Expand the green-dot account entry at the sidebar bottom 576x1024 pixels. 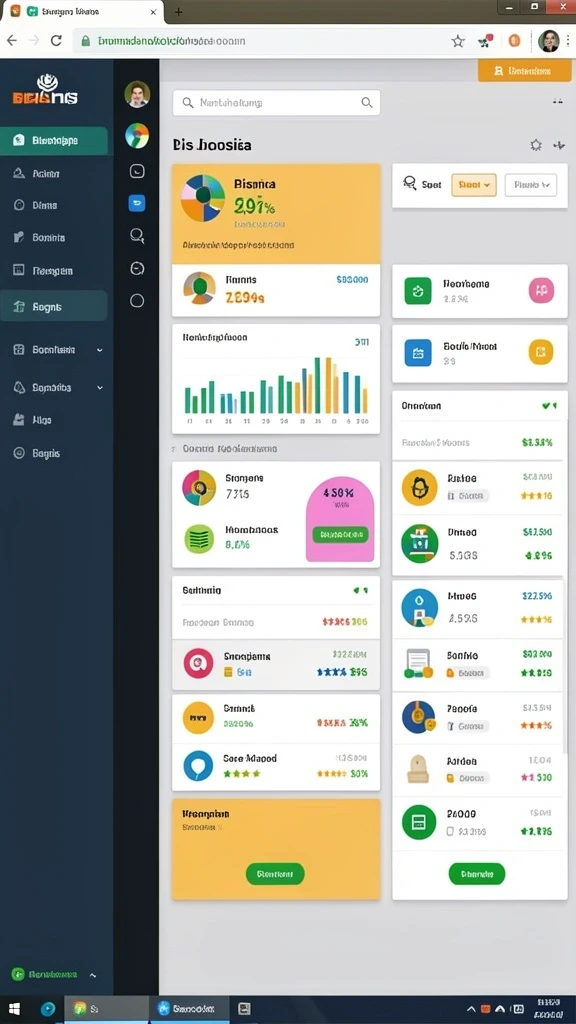[55, 974]
